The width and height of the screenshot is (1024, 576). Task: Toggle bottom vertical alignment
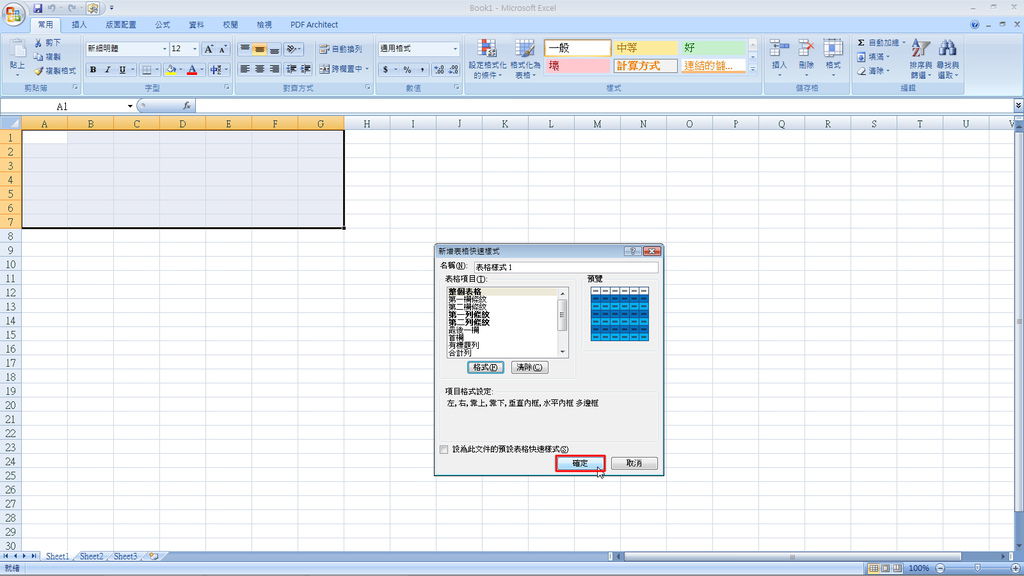tap(274, 49)
